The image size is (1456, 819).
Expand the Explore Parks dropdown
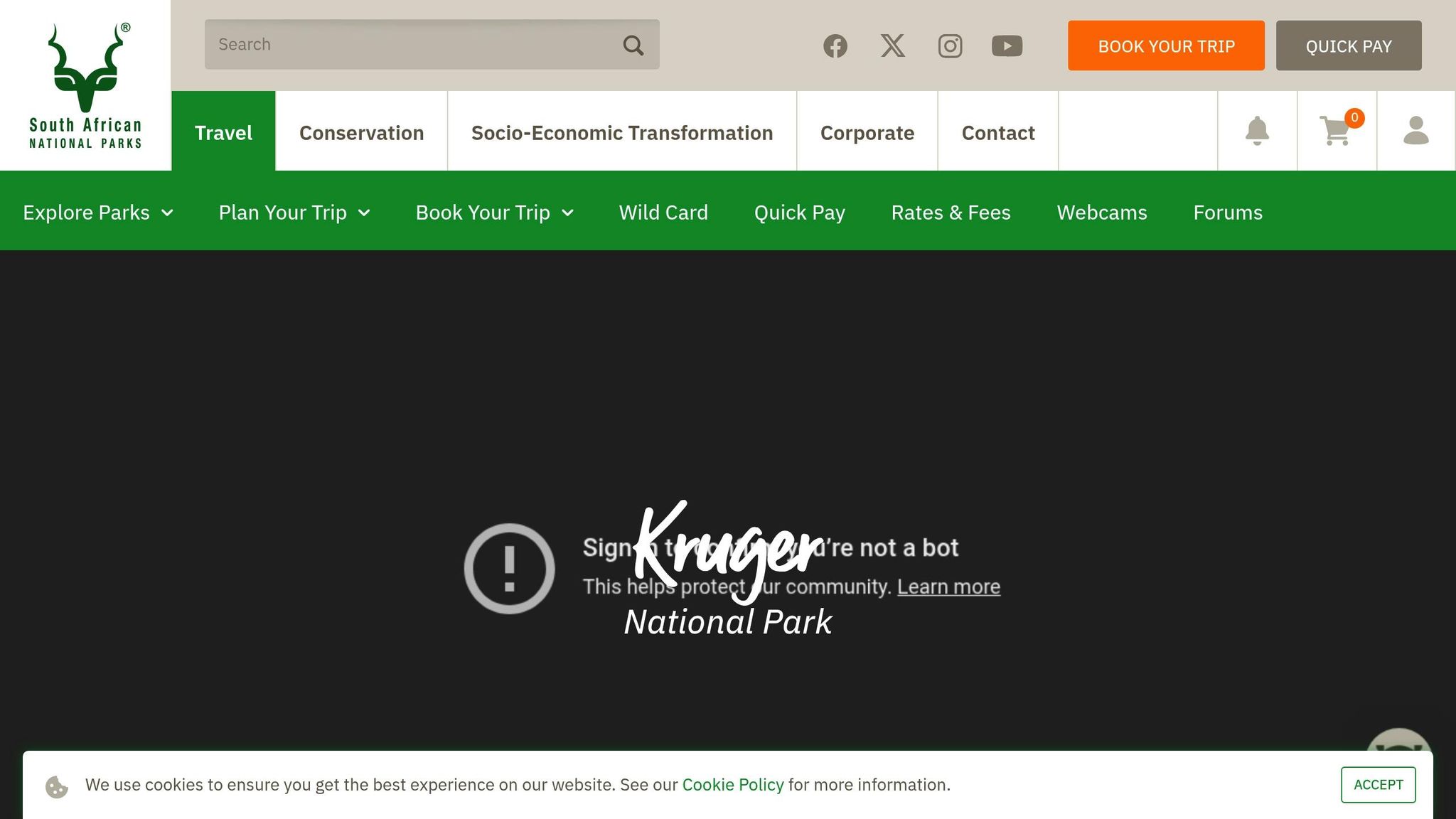[98, 213]
